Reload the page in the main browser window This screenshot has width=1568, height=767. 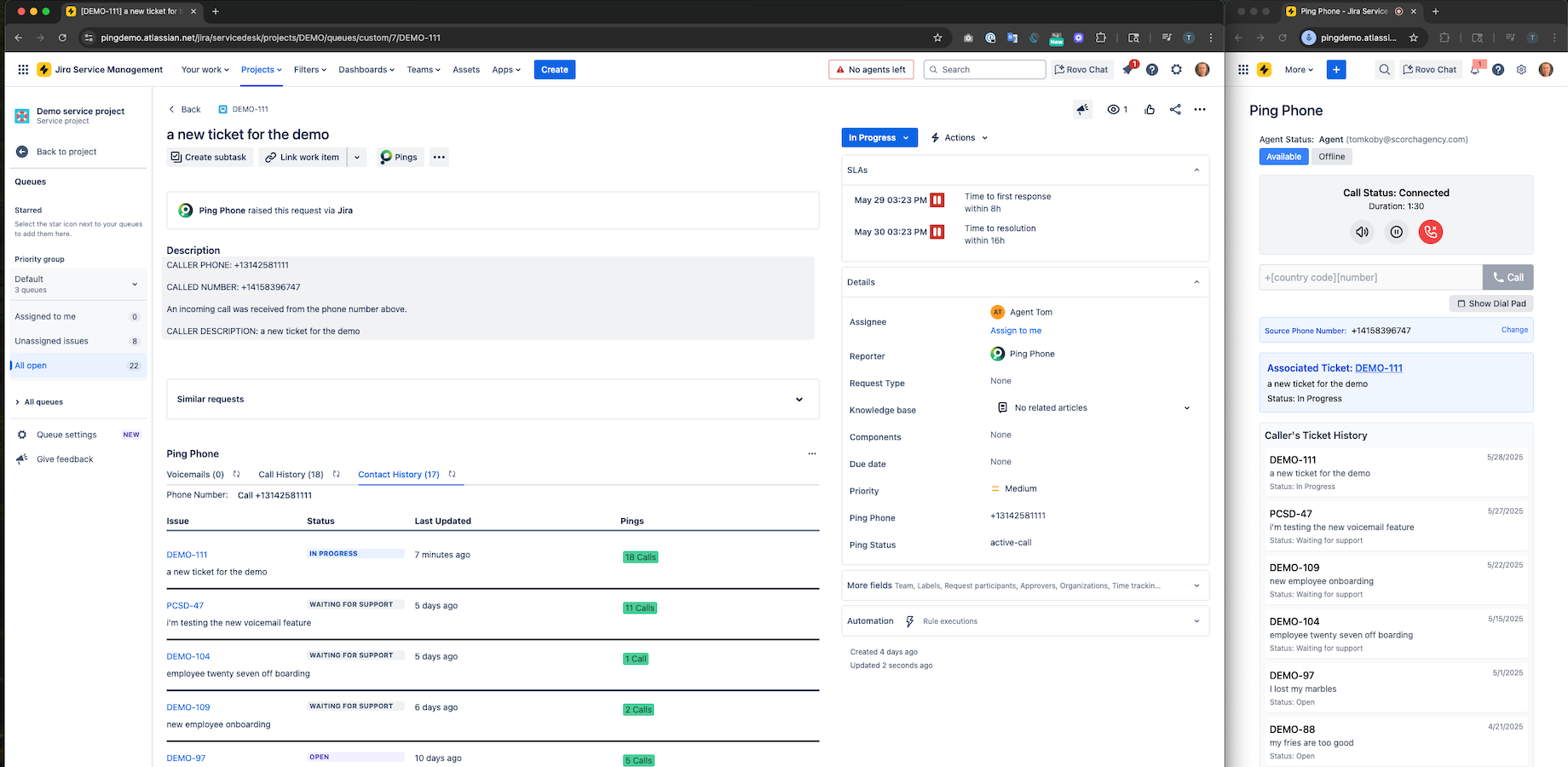[62, 37]
